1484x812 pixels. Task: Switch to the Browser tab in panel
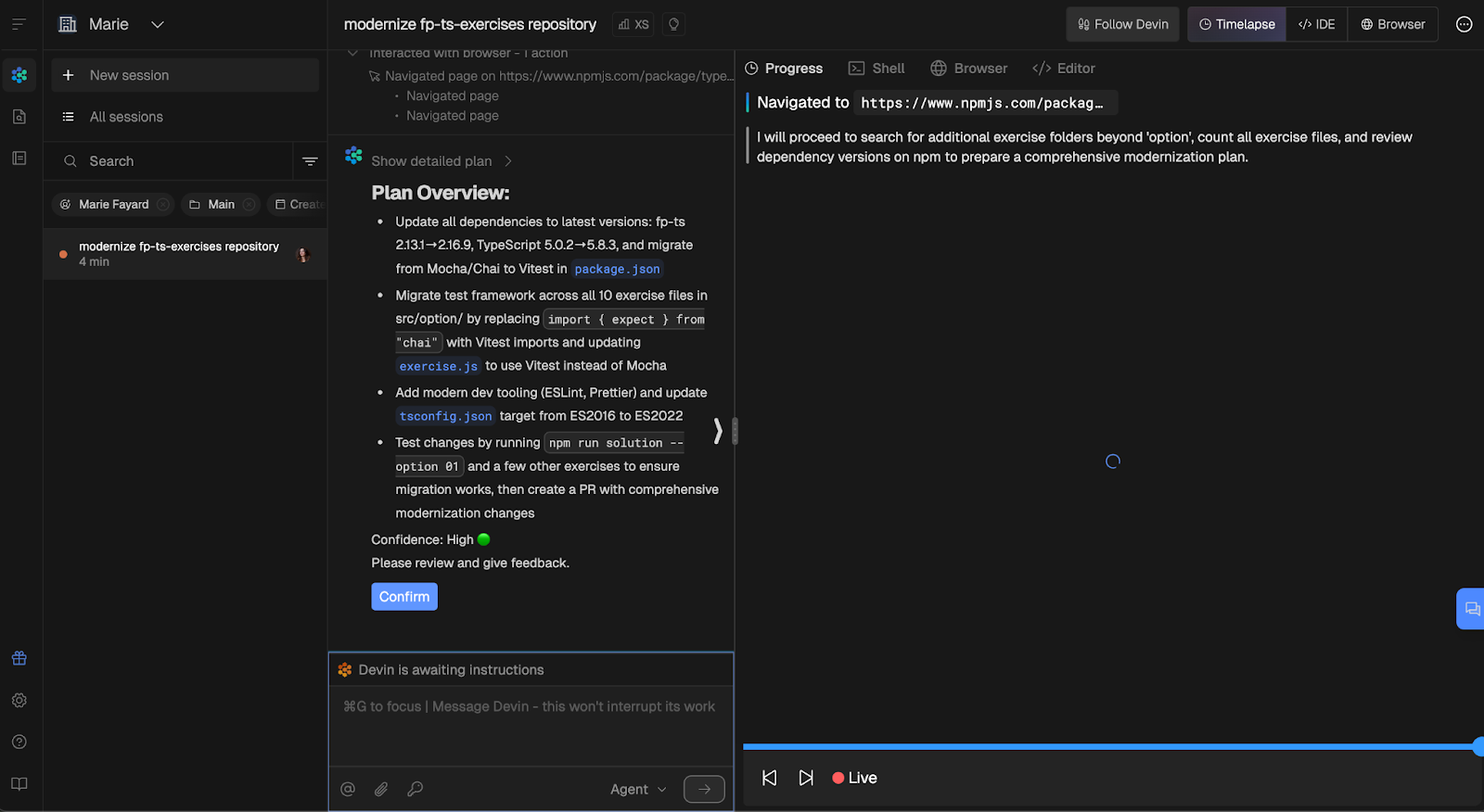pos(968,69)
